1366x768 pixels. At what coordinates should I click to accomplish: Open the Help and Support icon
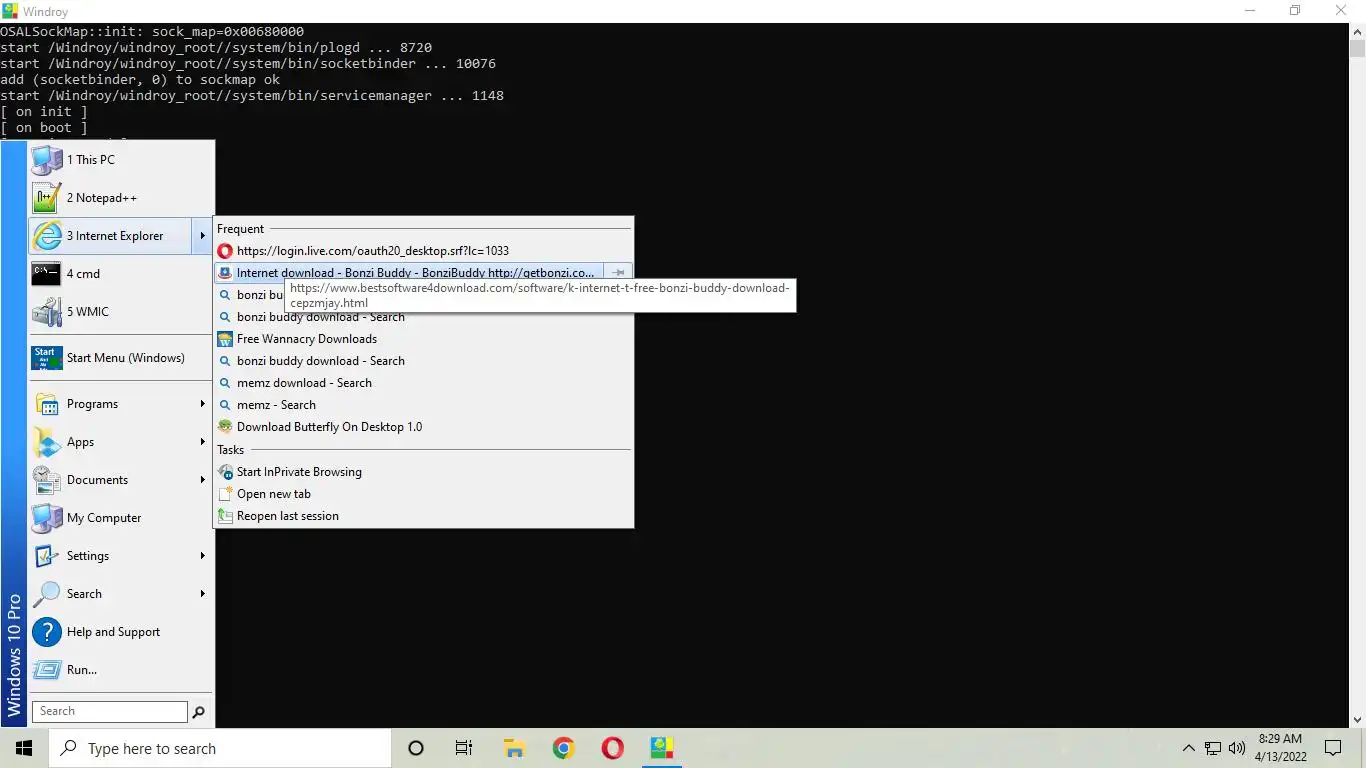pos(46,632)
